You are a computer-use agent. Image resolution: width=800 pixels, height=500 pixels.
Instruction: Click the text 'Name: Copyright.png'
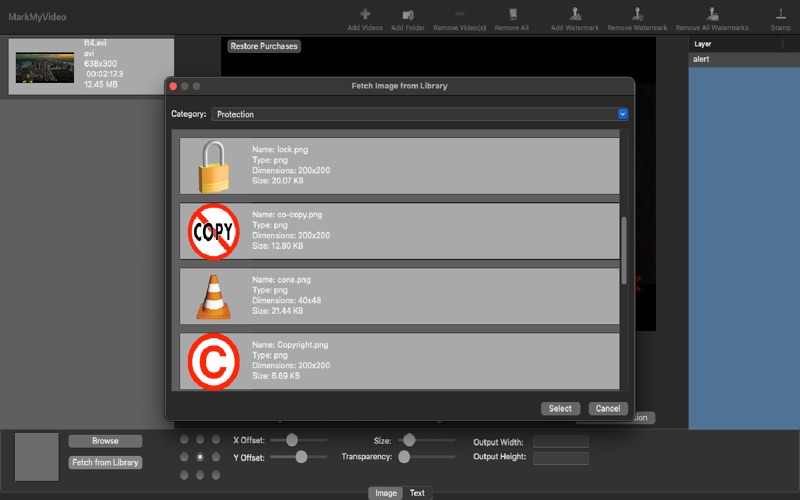pyautogui.click(x=290, y=345)
